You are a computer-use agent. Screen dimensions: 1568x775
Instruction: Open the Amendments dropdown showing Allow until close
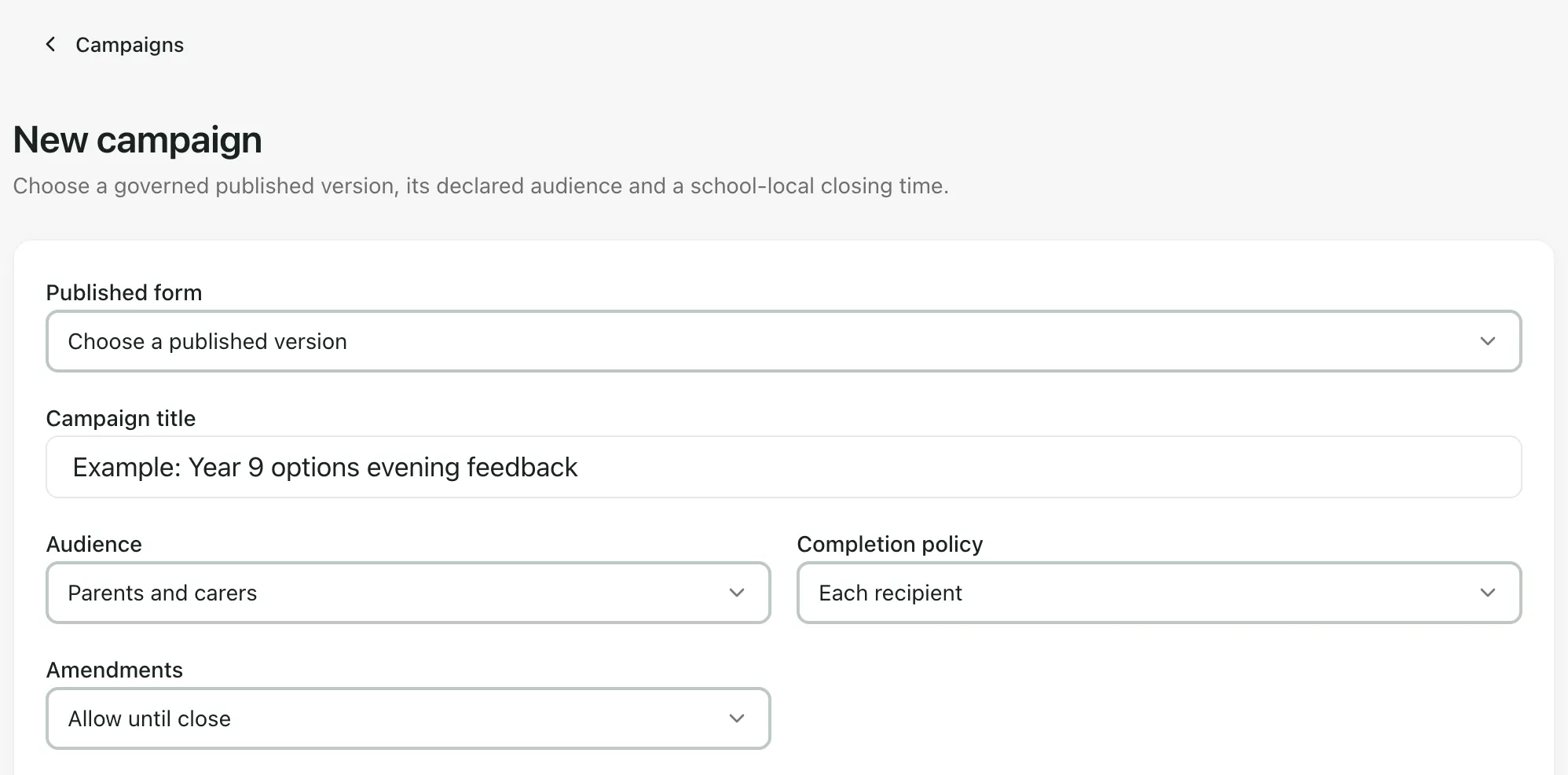tap(408, 718)
